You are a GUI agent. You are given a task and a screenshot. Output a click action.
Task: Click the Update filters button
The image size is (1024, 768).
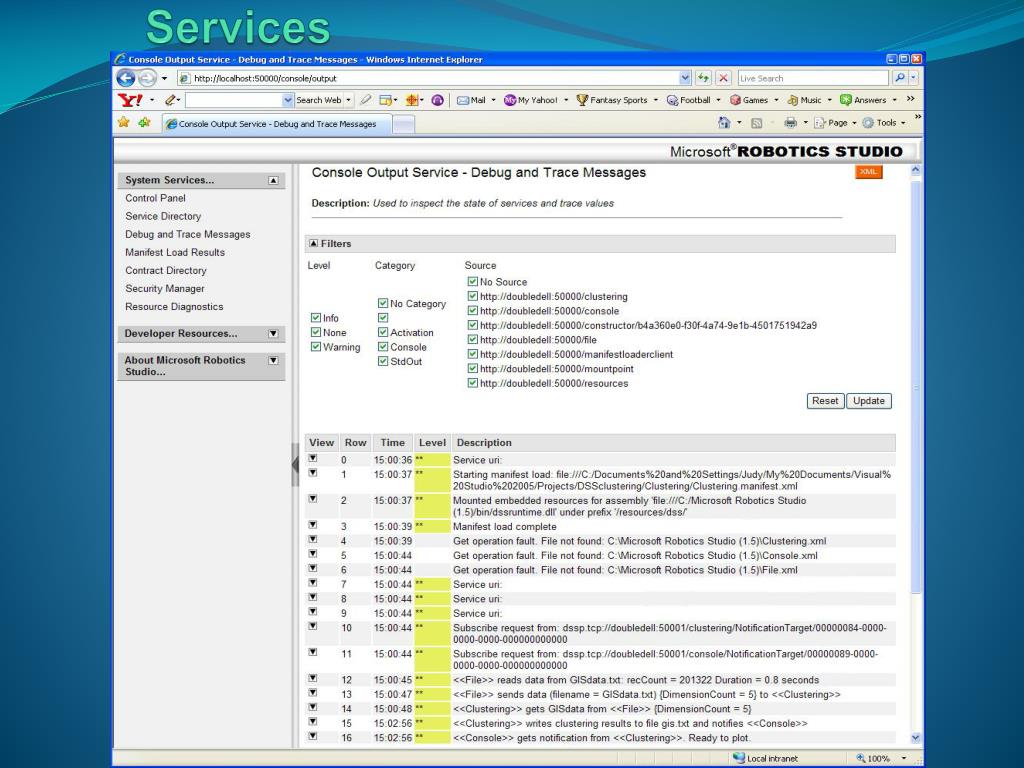click(x=869, y=401)
